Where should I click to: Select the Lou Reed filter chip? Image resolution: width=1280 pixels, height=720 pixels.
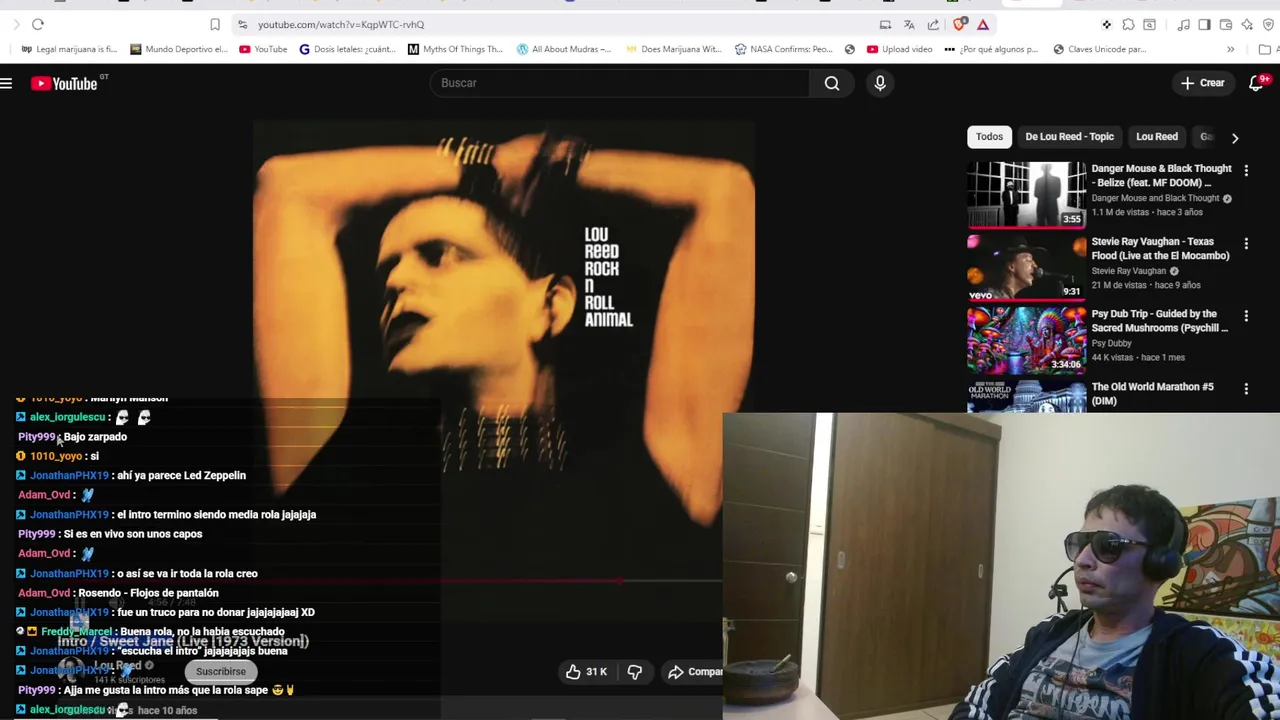click(x=1157, y=137)
